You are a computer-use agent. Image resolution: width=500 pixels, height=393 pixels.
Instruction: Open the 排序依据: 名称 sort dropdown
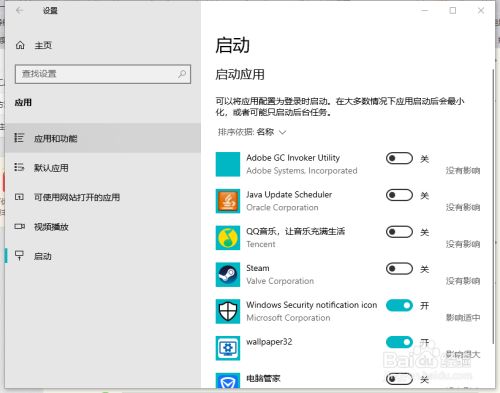252,132
